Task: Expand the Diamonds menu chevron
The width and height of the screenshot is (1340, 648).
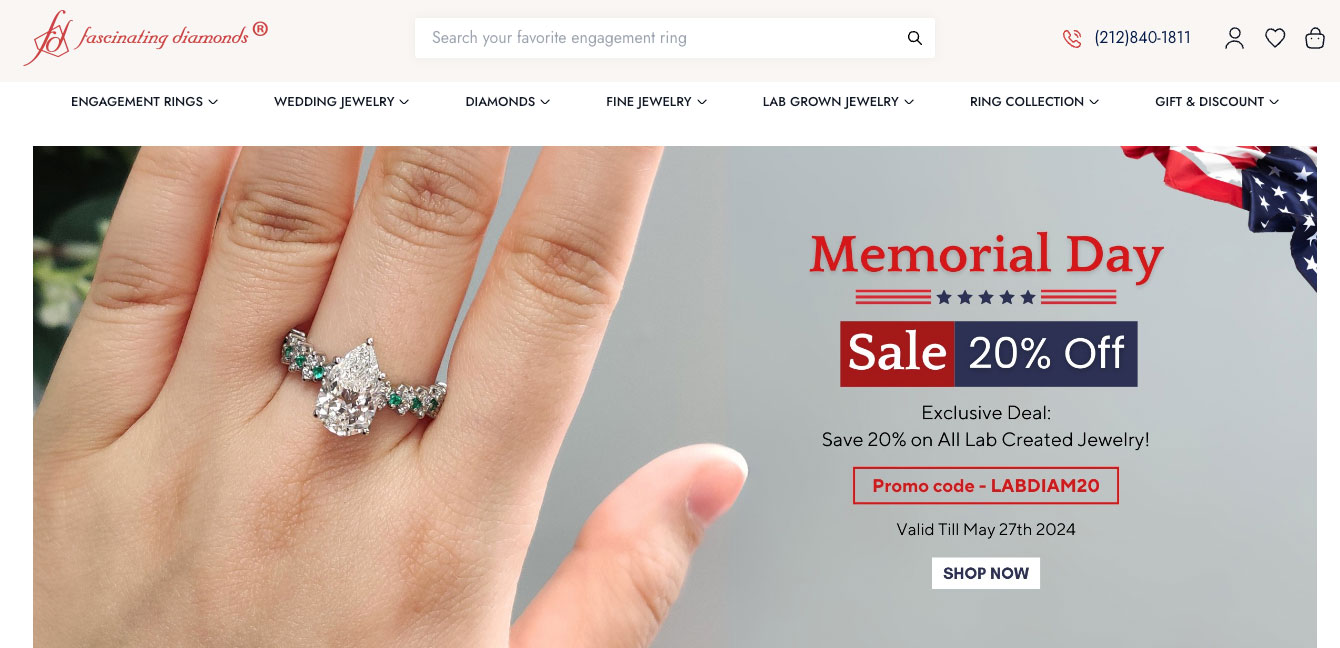Action: [x=545, y=102]
